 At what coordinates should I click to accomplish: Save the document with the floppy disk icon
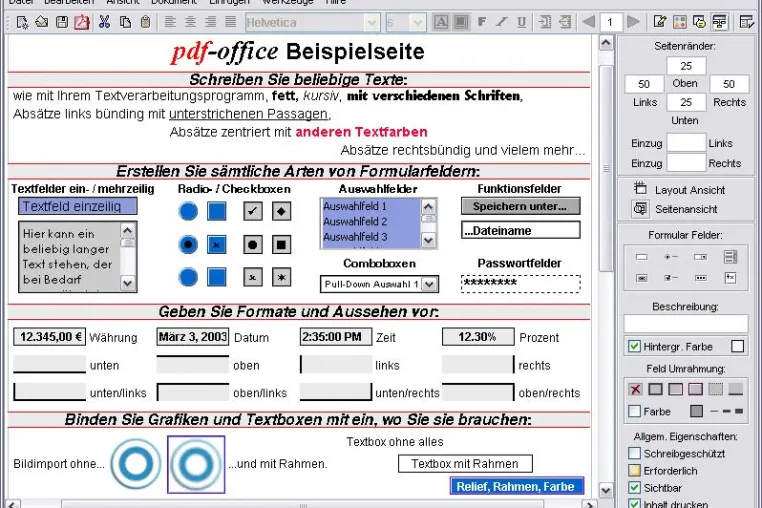62,22
